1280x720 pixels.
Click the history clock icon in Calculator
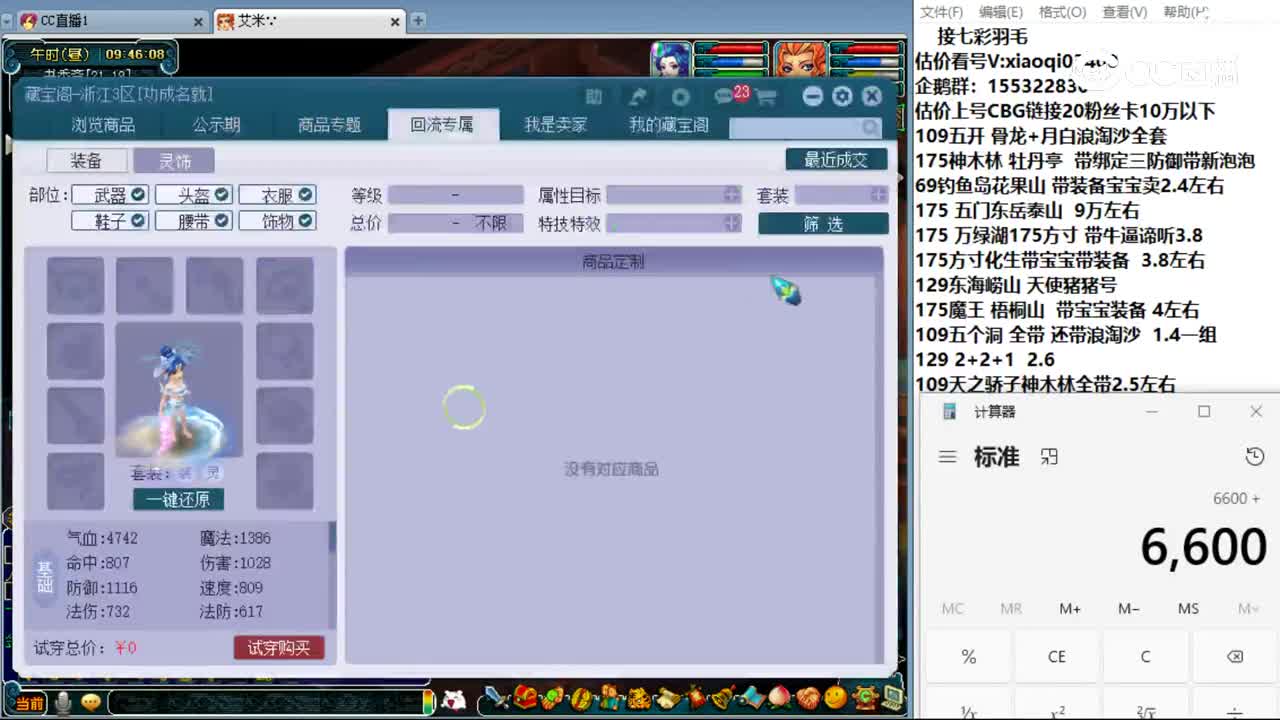[1254, 457]
